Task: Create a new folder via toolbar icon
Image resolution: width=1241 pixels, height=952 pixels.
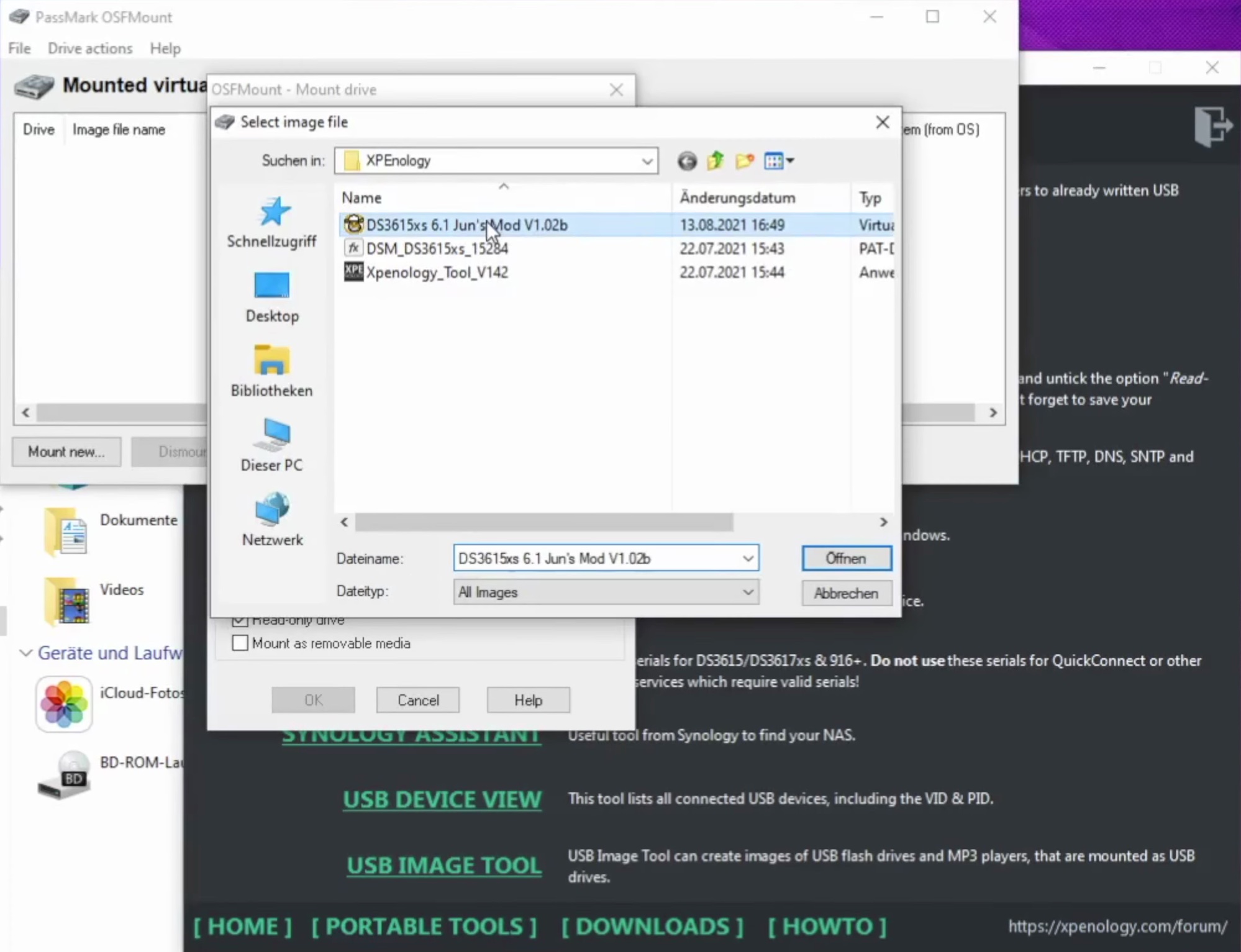Action: coord(745,161)
